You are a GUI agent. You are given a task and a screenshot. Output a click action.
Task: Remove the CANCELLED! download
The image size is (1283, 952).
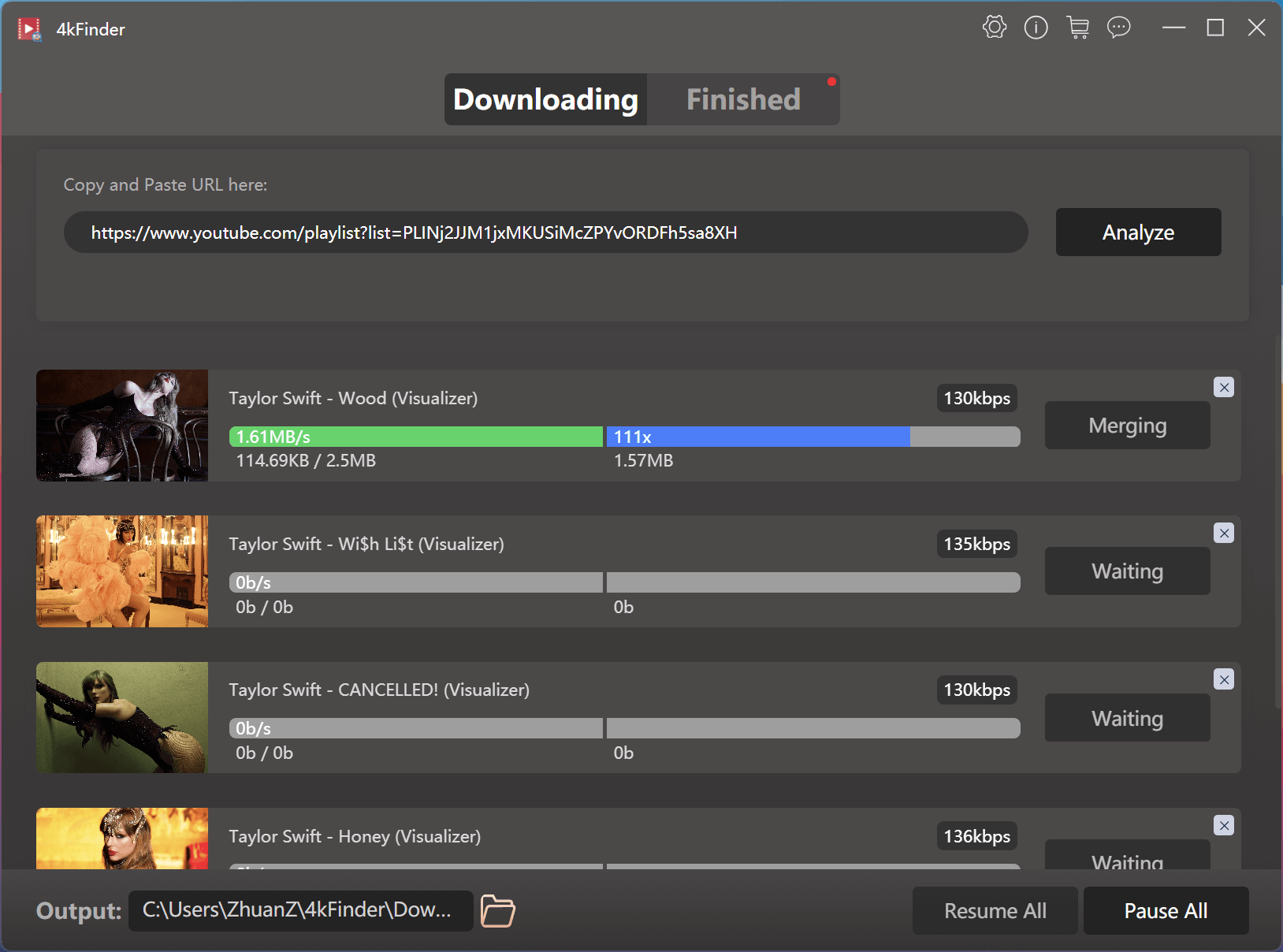[x=1224, y=679]
